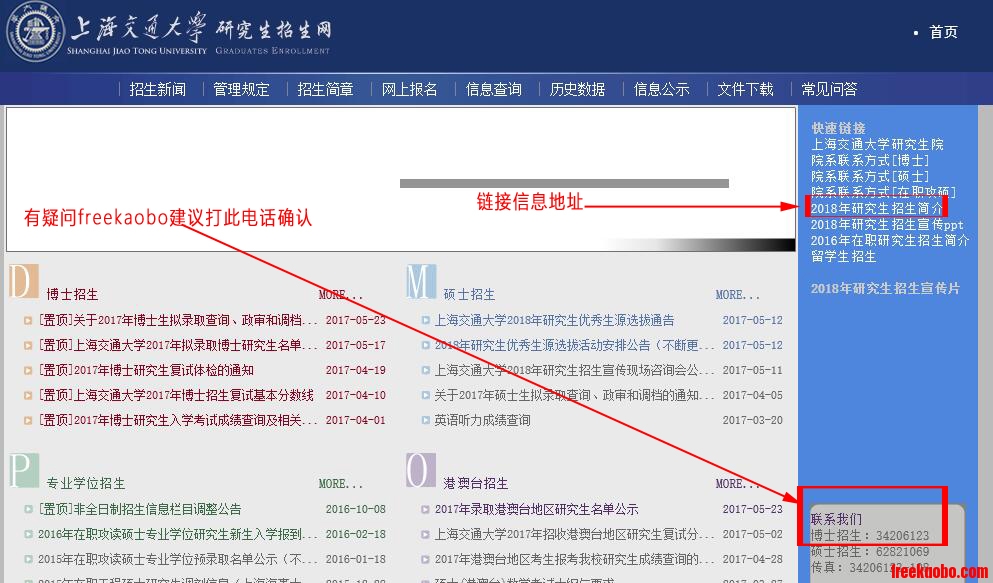
Task: Click MORE in the 专业学位招生 section
Action: pyautogui.click(x=341, y=484)
